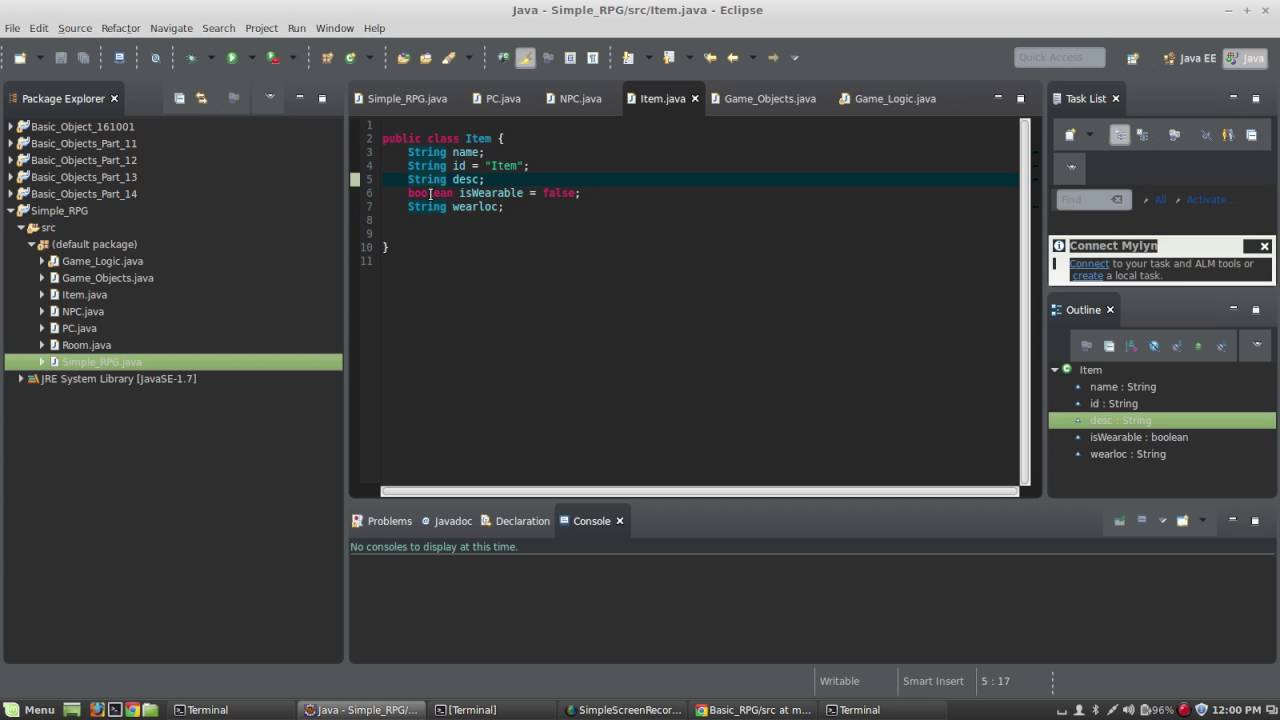
Task: Click the volume icon in system tray
Action: (x=1128, y=710)
